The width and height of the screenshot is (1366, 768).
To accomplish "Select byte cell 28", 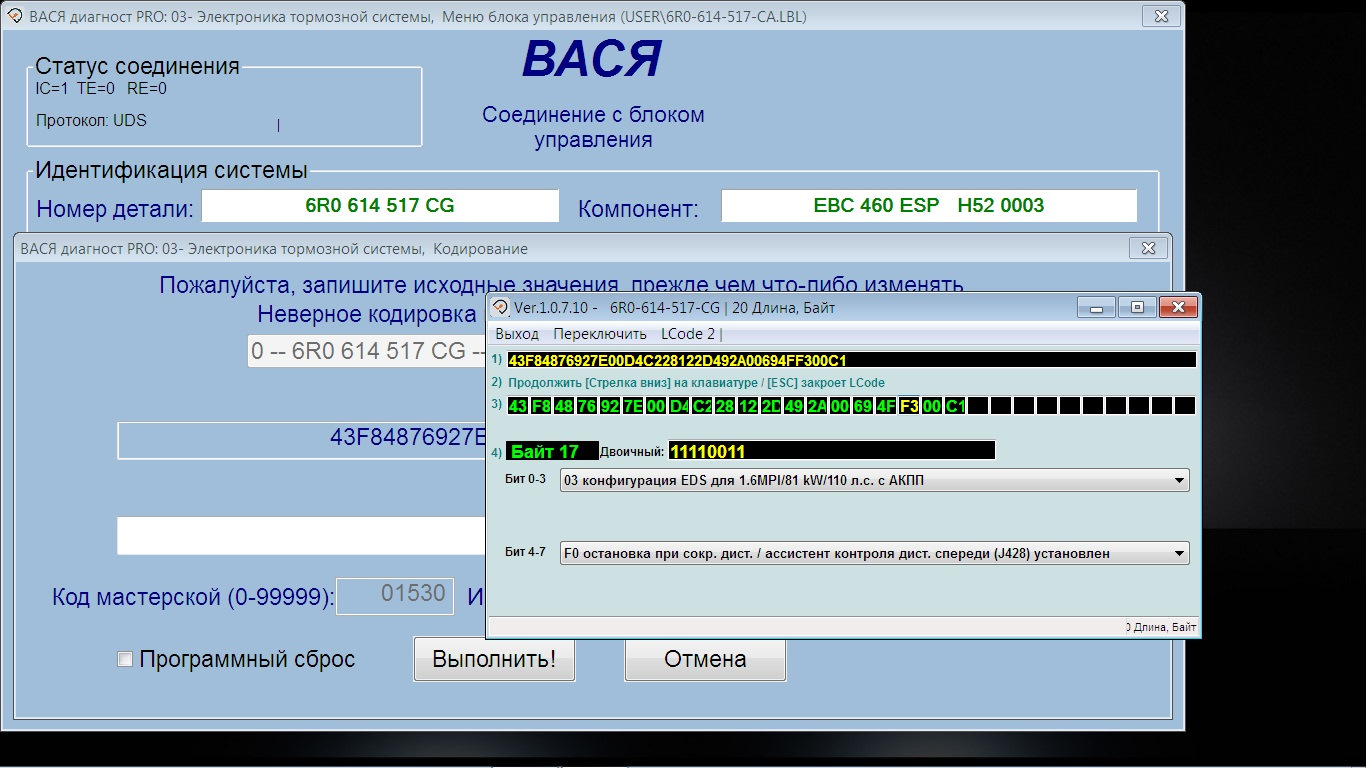I will pos(725,406).
